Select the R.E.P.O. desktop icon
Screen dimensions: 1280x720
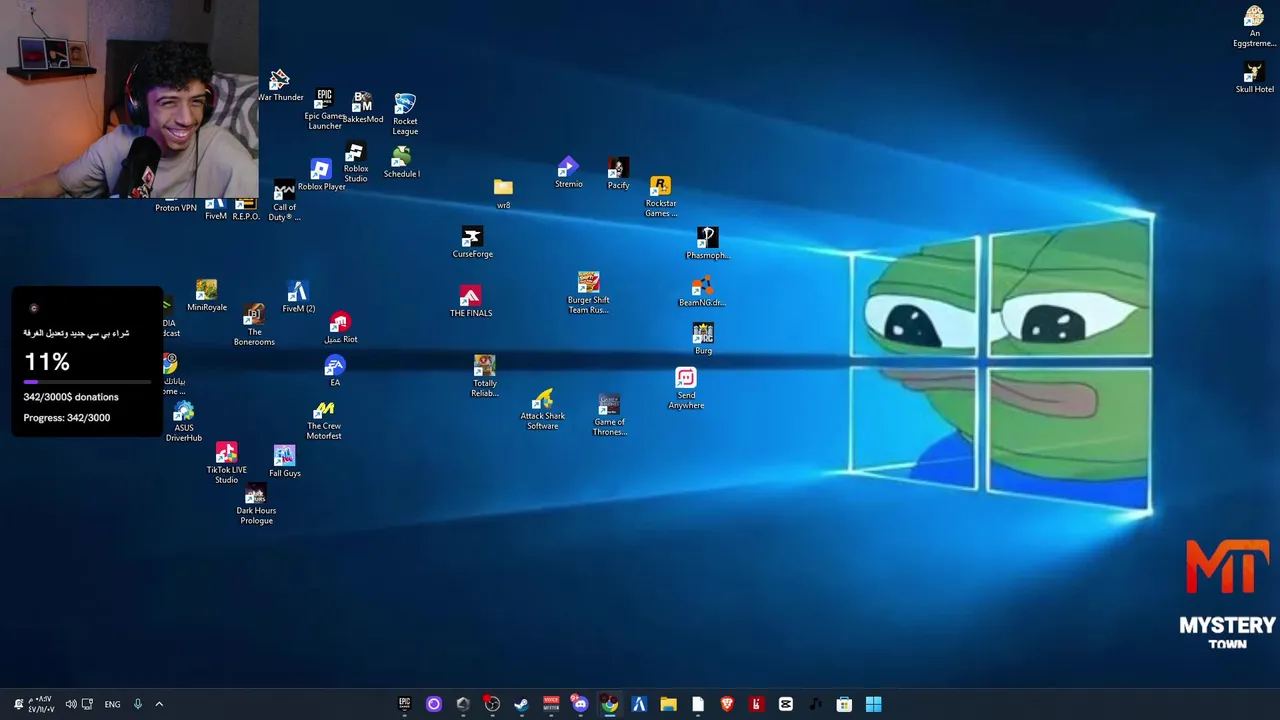coord(246,209)
